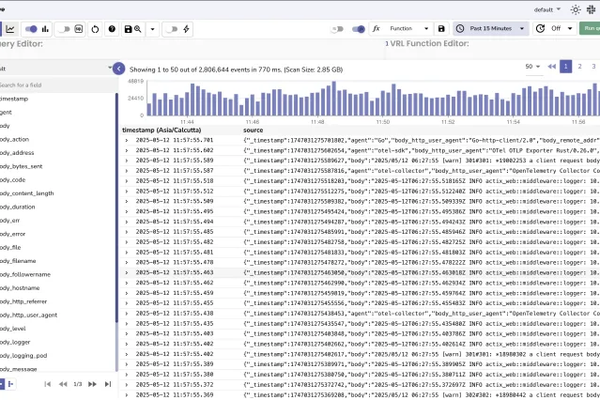Select the body_http_user_agent field
The height and width of the screenshot is (400, 600).
29,315
